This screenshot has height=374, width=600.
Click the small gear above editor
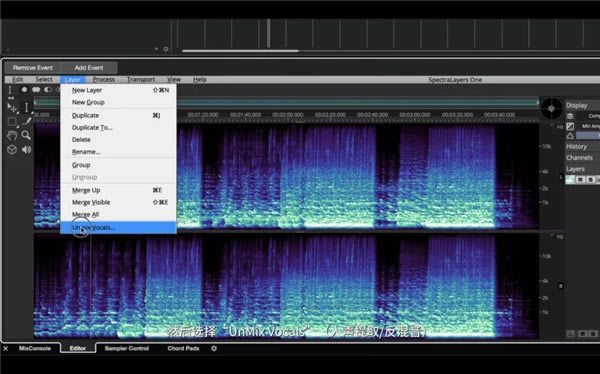click(x=166, y=49)
